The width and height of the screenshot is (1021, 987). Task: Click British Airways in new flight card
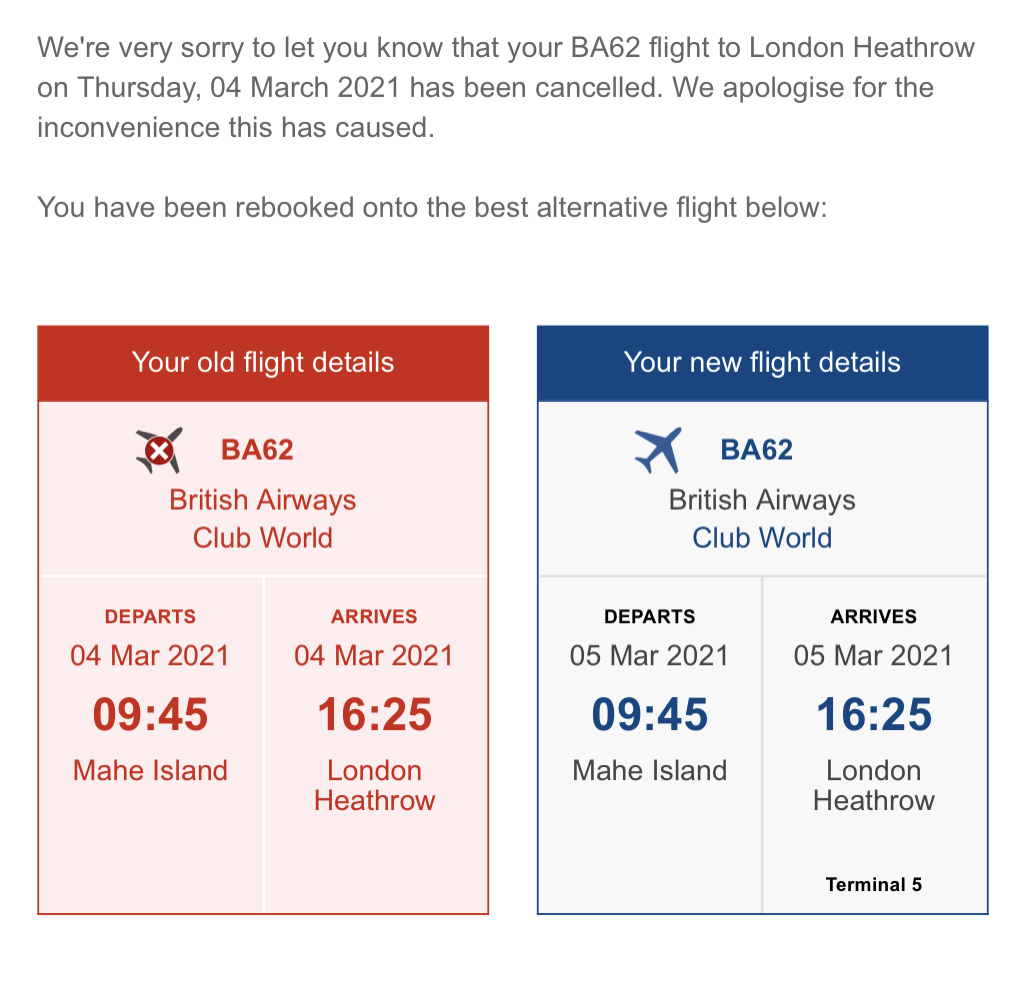point(762,500)
